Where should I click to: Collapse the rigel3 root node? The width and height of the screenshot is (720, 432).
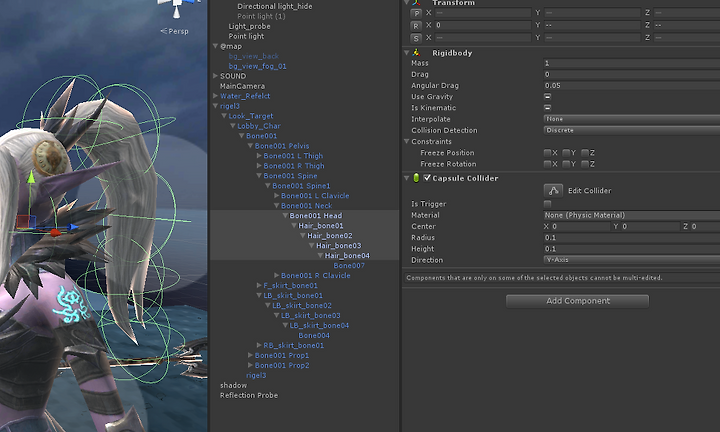215,106
